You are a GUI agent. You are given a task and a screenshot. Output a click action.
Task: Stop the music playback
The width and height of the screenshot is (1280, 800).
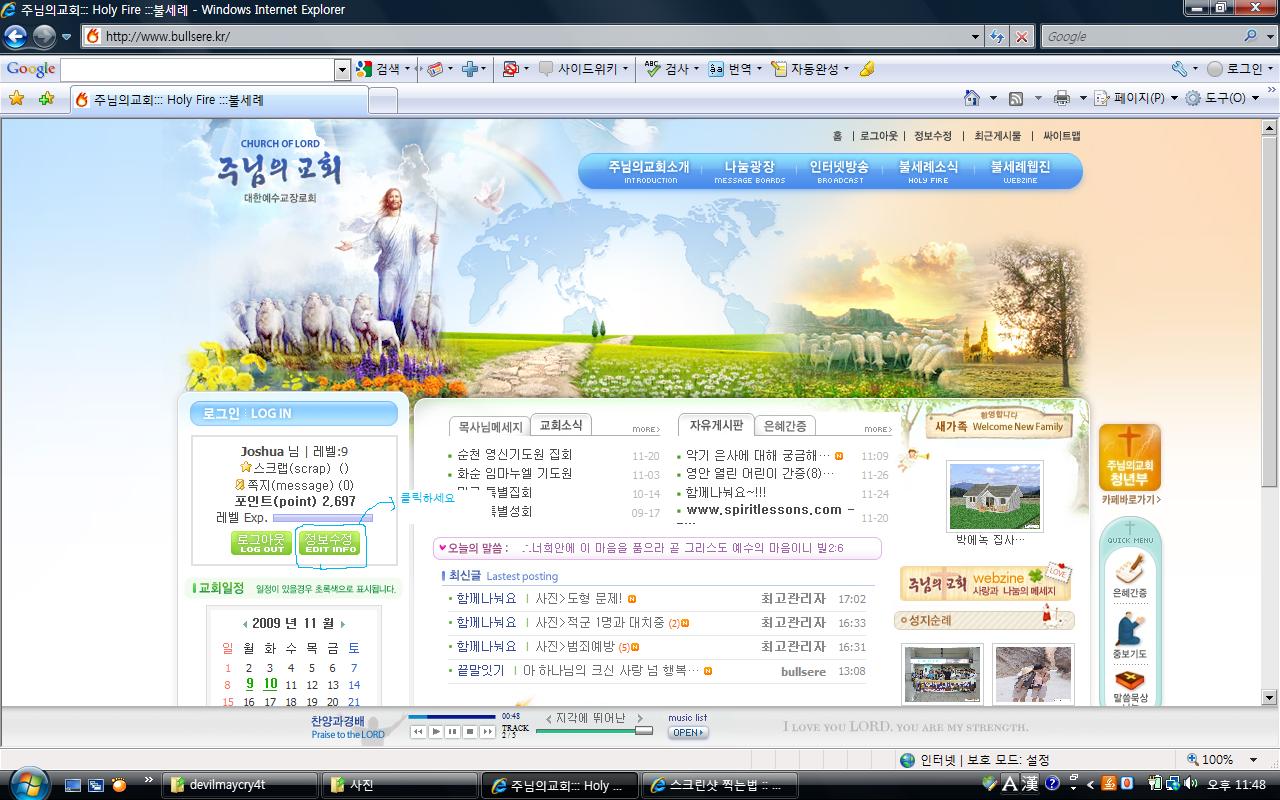470,732
